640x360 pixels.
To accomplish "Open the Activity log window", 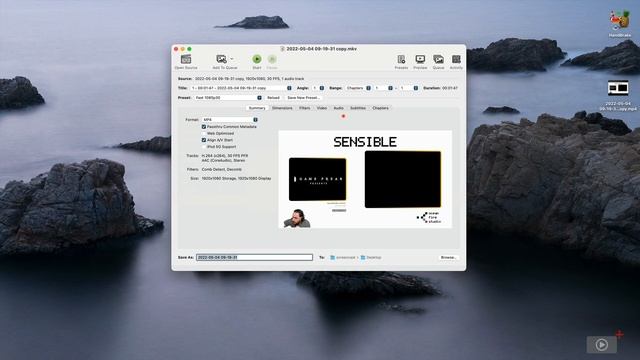I will click(456, 60).
